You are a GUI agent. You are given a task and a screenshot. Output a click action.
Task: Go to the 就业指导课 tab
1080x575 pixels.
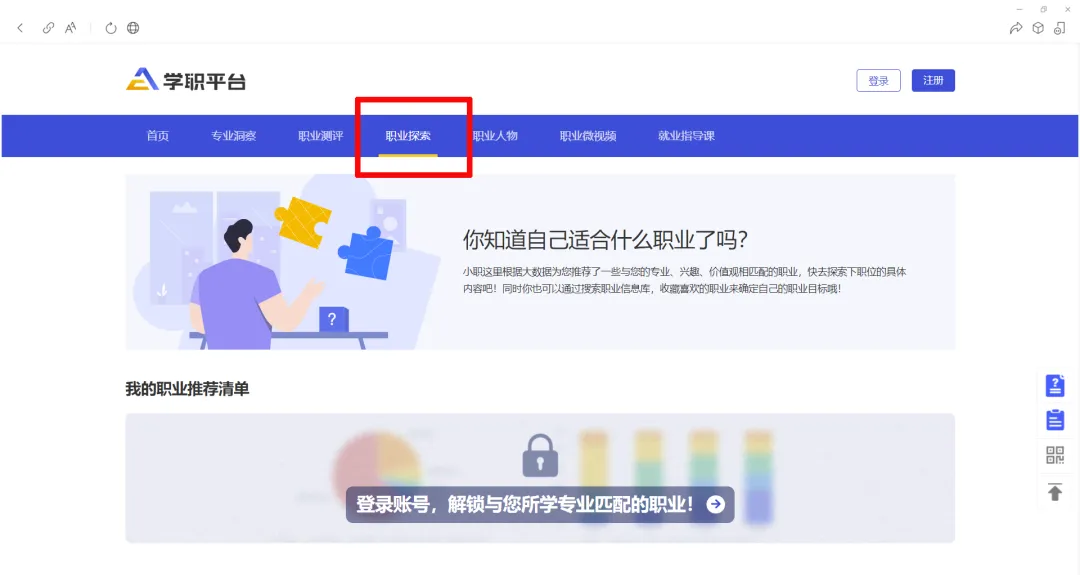point(686,136)
